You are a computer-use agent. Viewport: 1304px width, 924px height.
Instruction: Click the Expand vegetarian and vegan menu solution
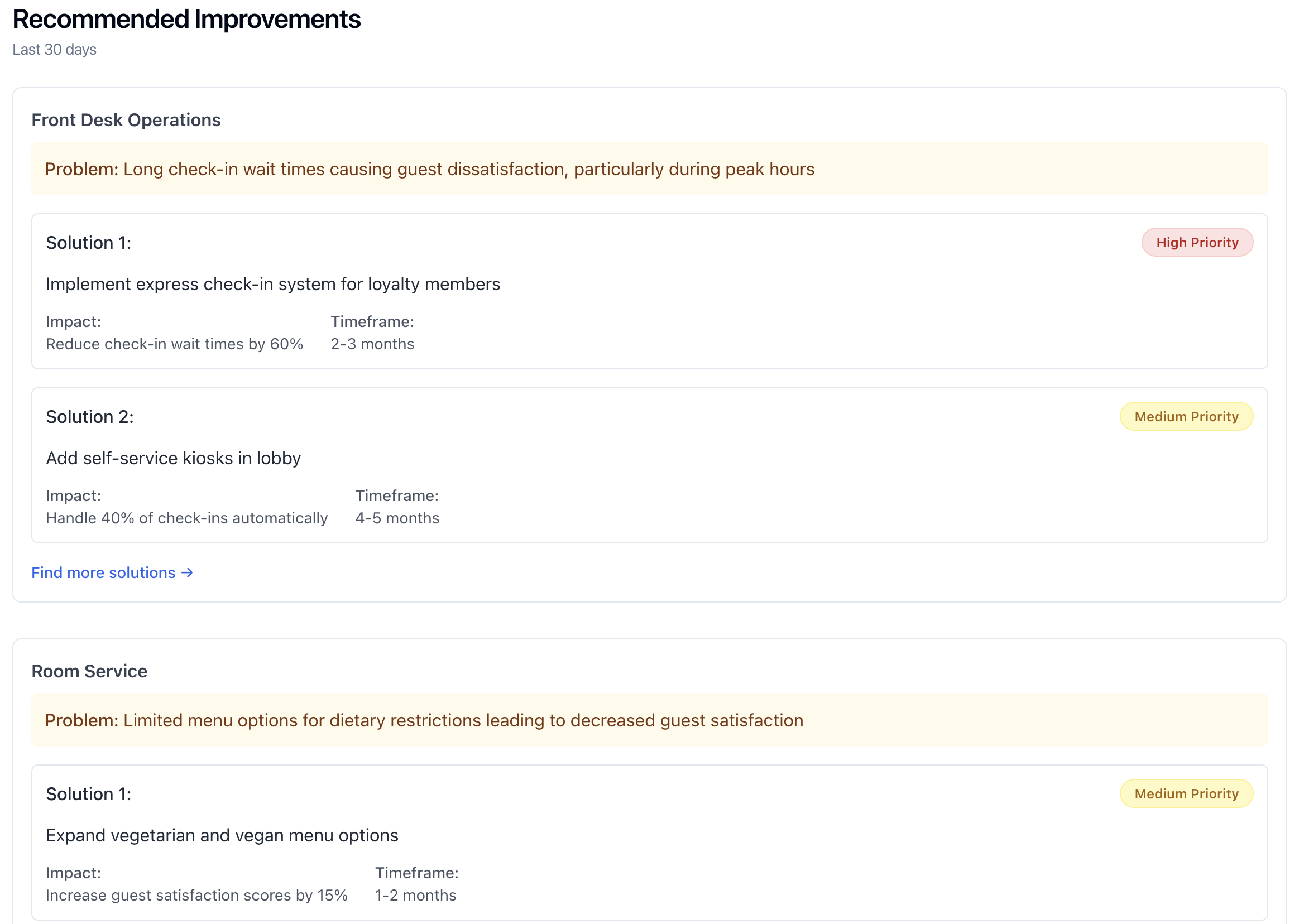point(222,835)
